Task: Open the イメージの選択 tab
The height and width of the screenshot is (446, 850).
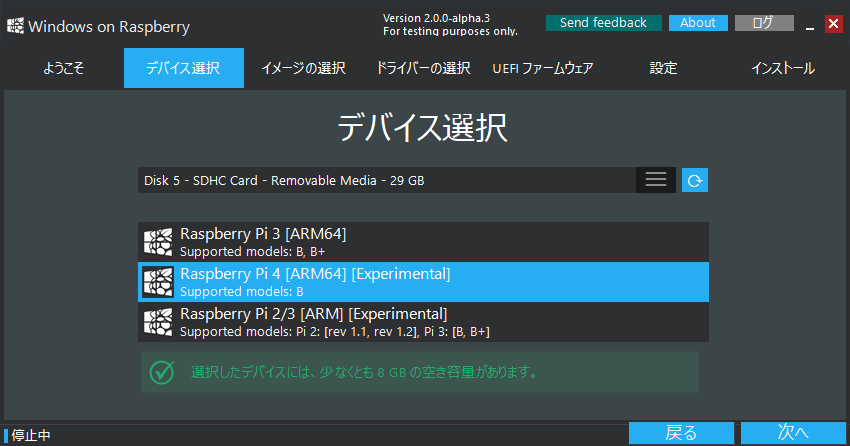Action: click(x=304, y=68)
